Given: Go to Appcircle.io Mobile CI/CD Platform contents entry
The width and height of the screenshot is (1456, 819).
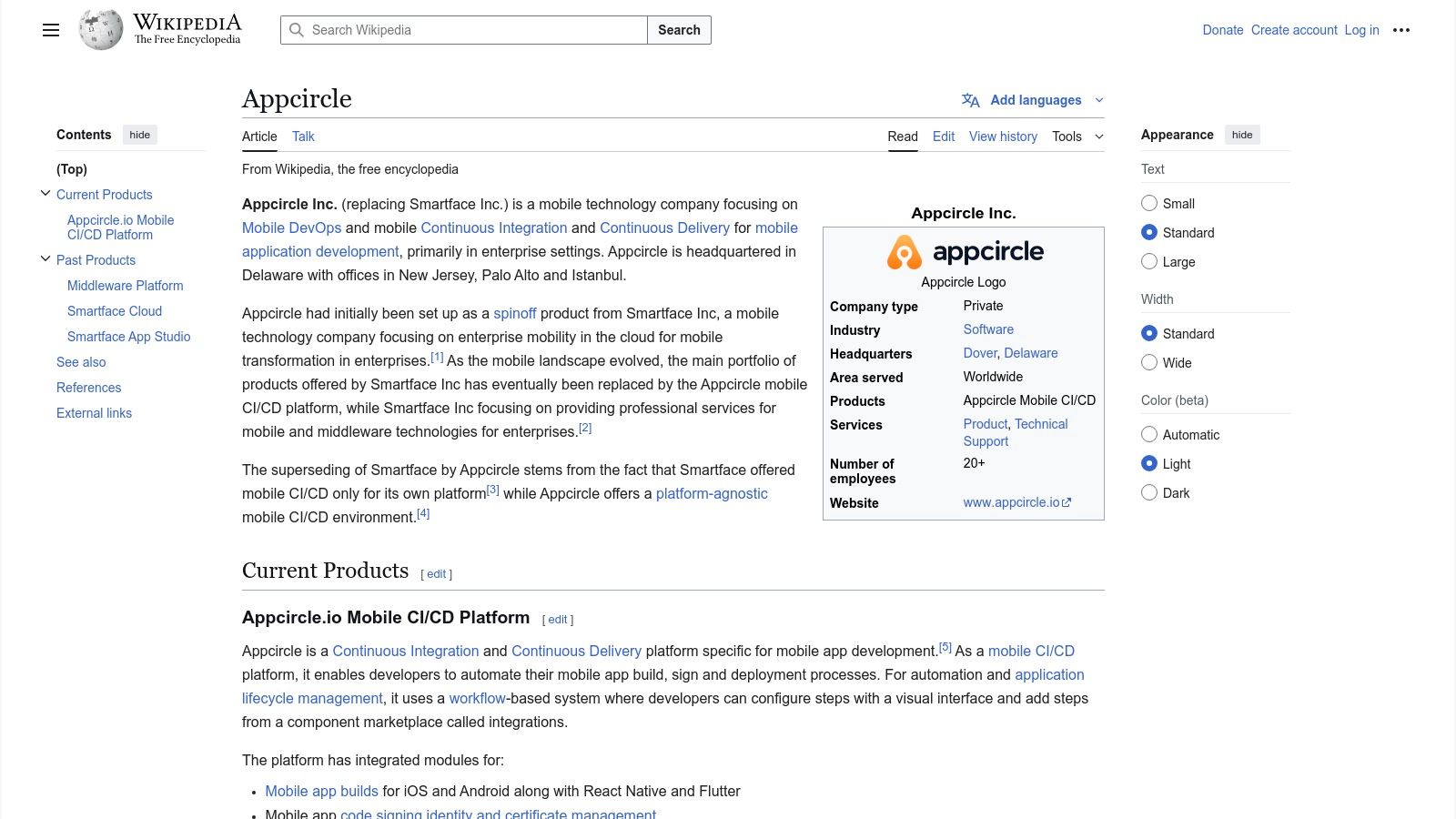Looking at the screenshot, I should [121, 227].
